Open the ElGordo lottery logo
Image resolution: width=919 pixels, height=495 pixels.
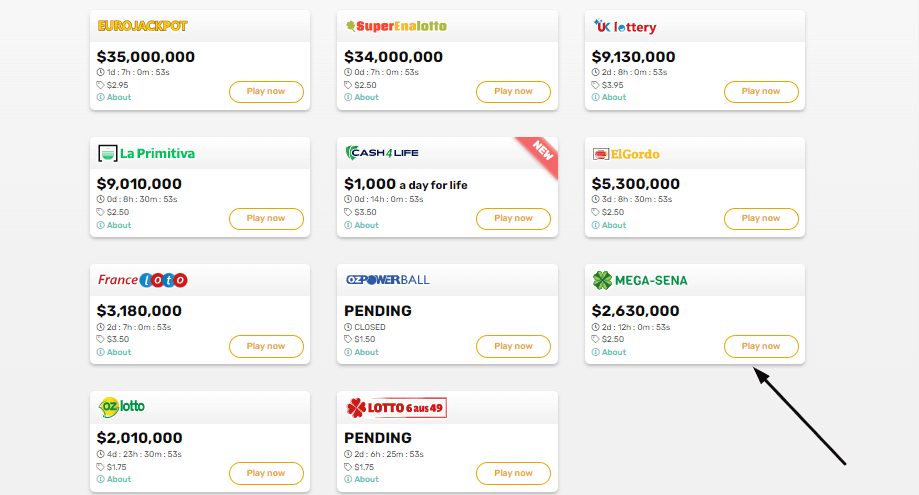(x=626, y=154)
